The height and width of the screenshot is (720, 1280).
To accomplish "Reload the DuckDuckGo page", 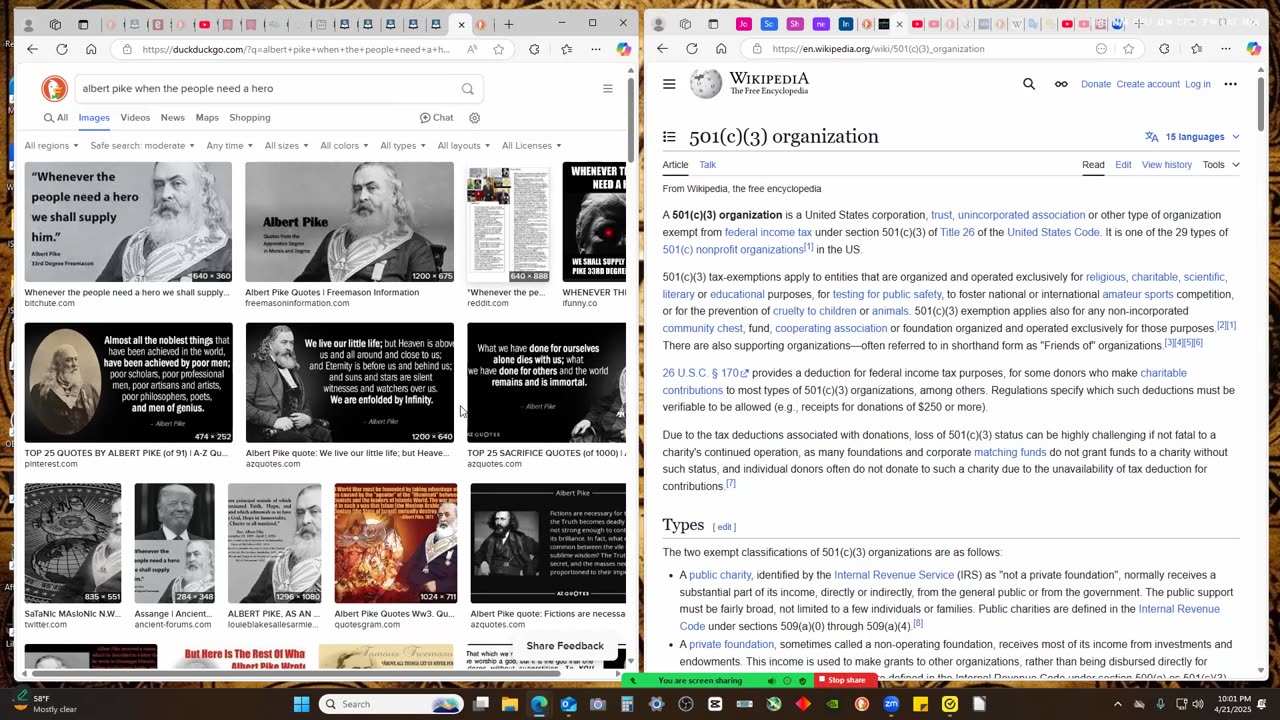I will [x=62, y=49].
